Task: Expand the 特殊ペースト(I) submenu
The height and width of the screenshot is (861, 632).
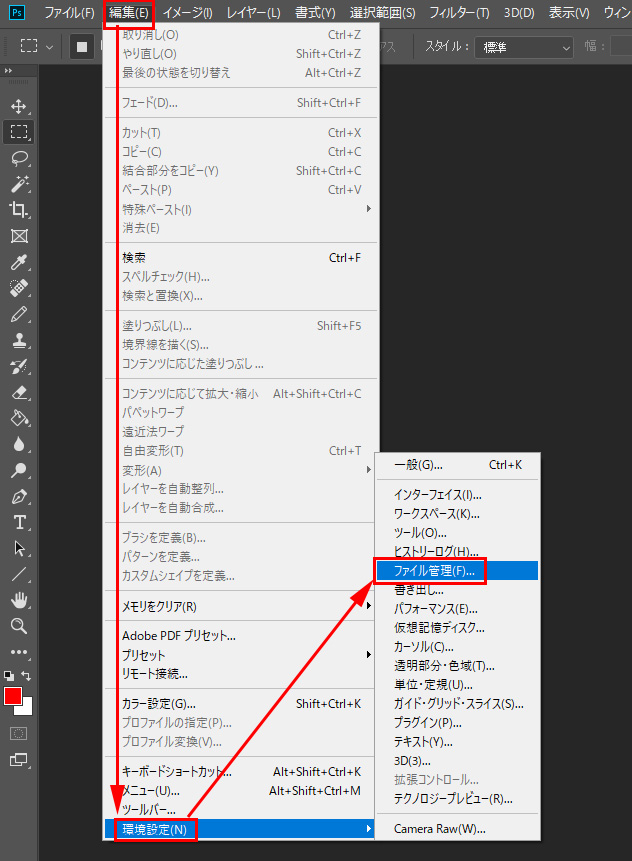Action: 241,209
